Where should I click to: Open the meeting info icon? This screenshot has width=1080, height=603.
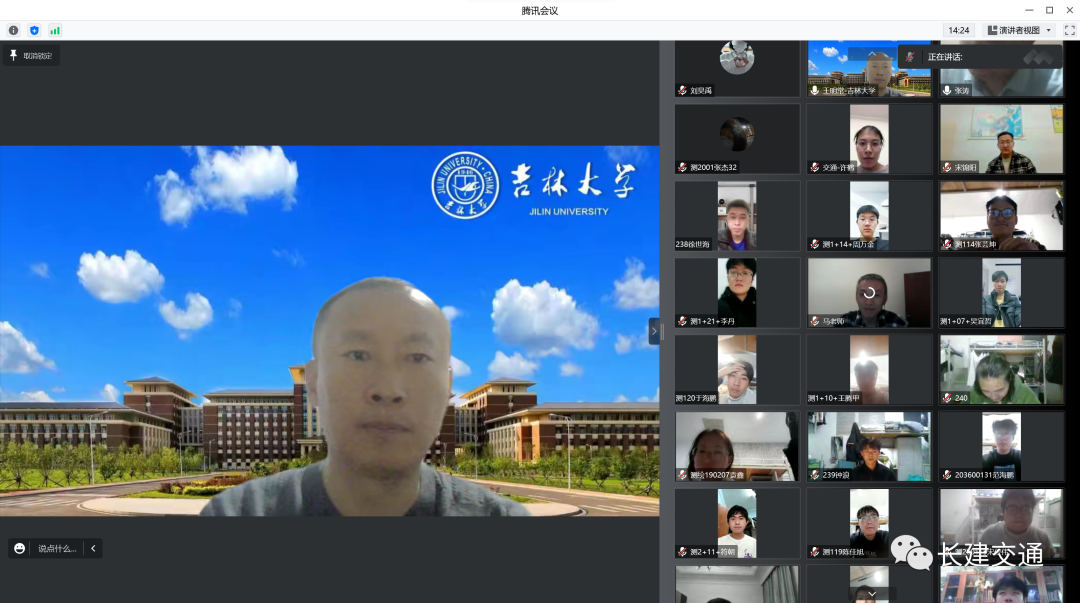13,30
